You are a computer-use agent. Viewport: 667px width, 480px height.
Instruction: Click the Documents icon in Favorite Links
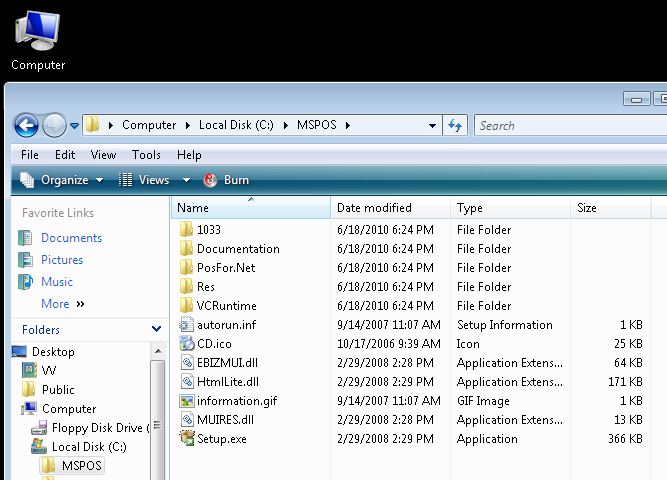point(25,238)
